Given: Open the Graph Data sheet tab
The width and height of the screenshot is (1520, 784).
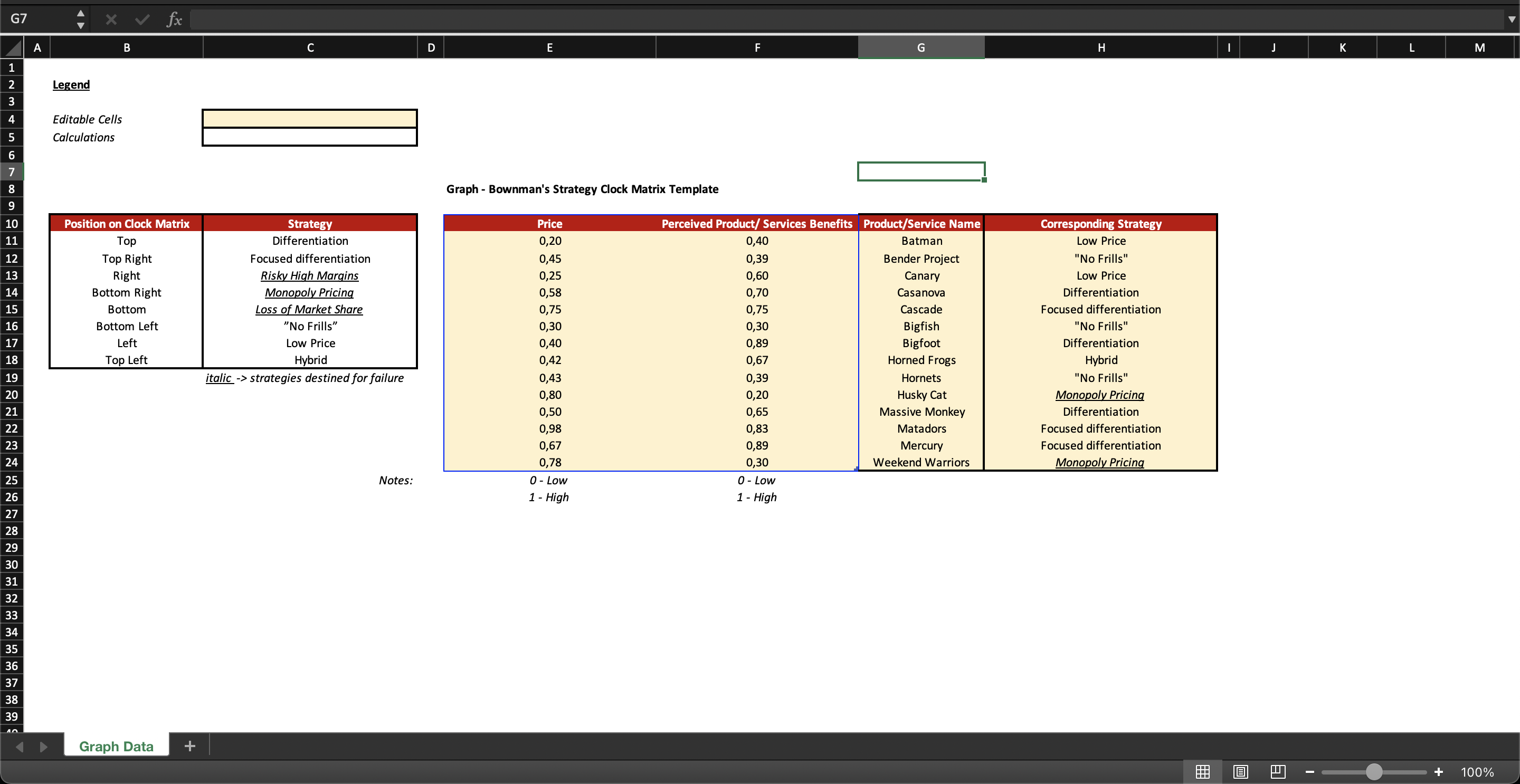Looking at the screenshot, I should pos(116,746).
